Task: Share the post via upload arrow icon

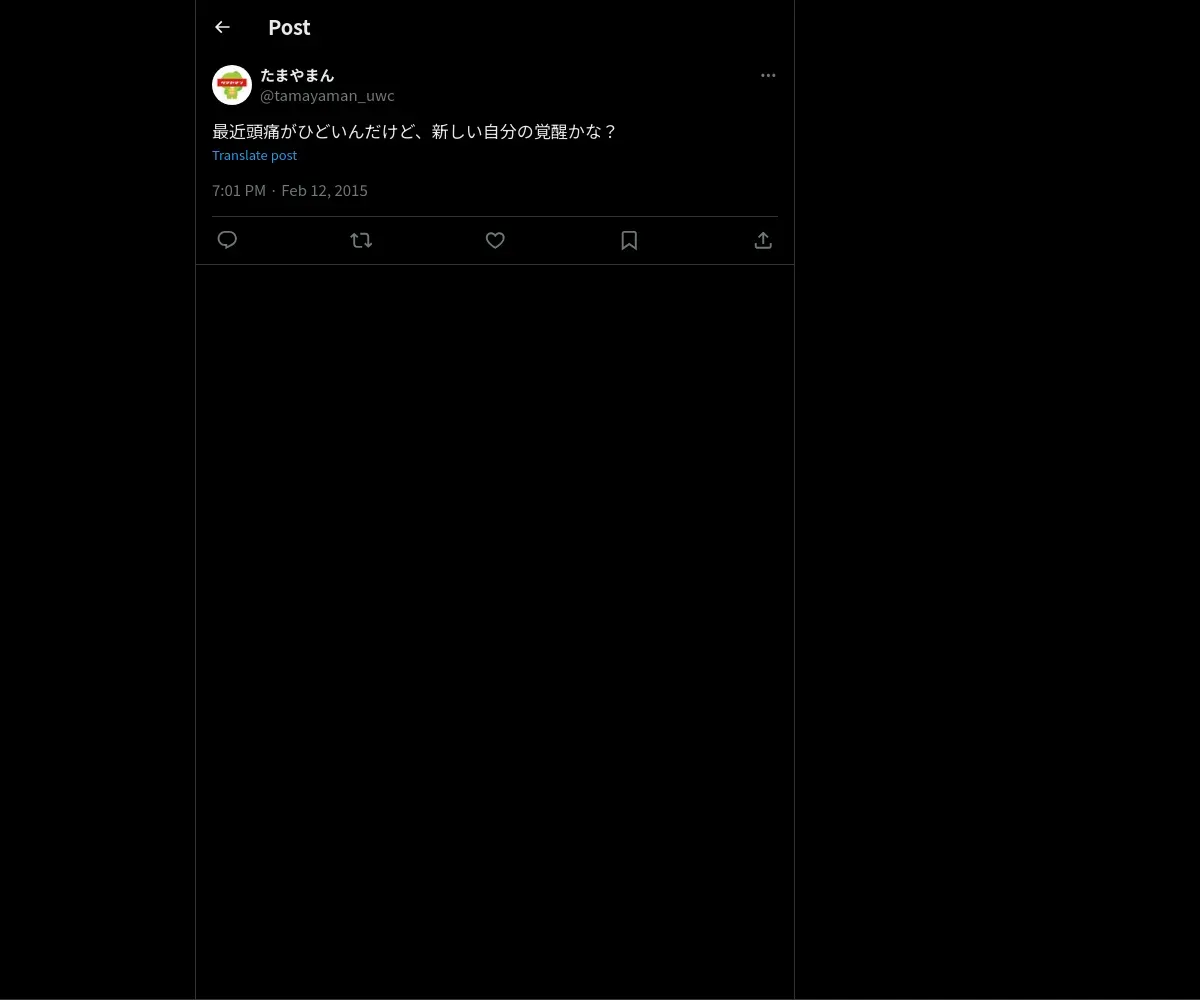Action: coord(763,240)
